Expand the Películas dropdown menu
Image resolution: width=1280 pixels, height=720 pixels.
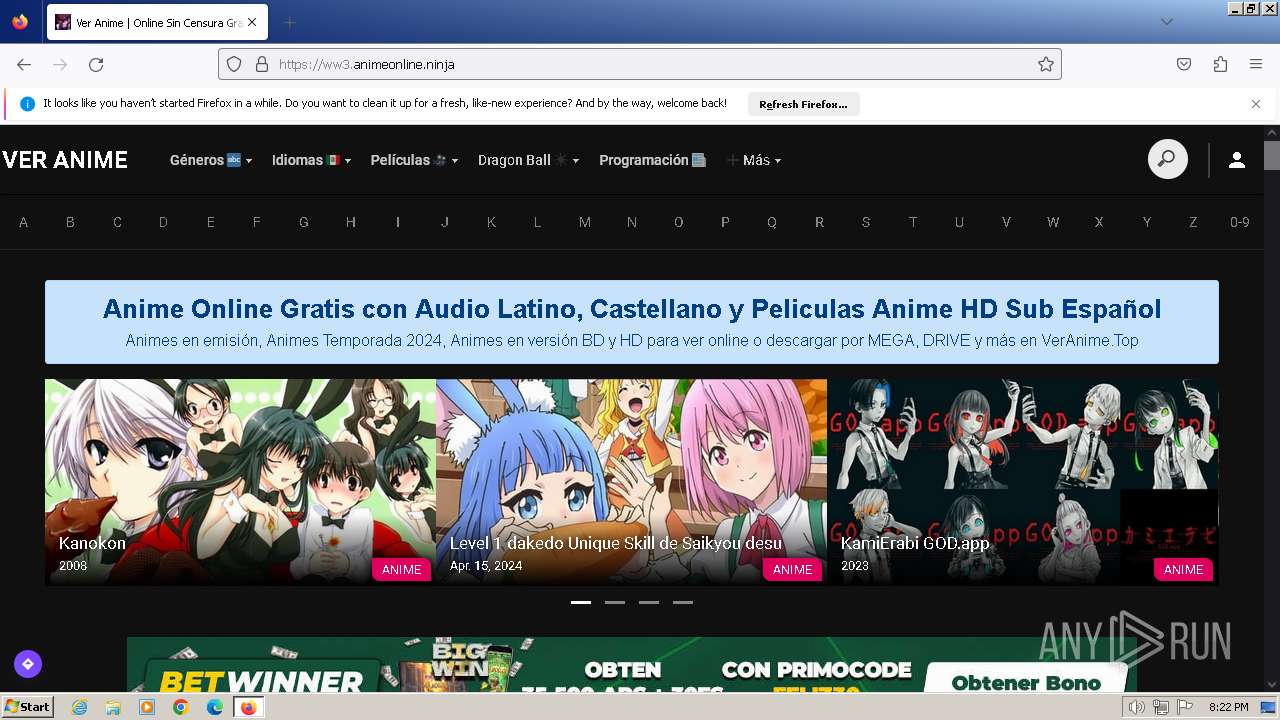tap(414, 160)
